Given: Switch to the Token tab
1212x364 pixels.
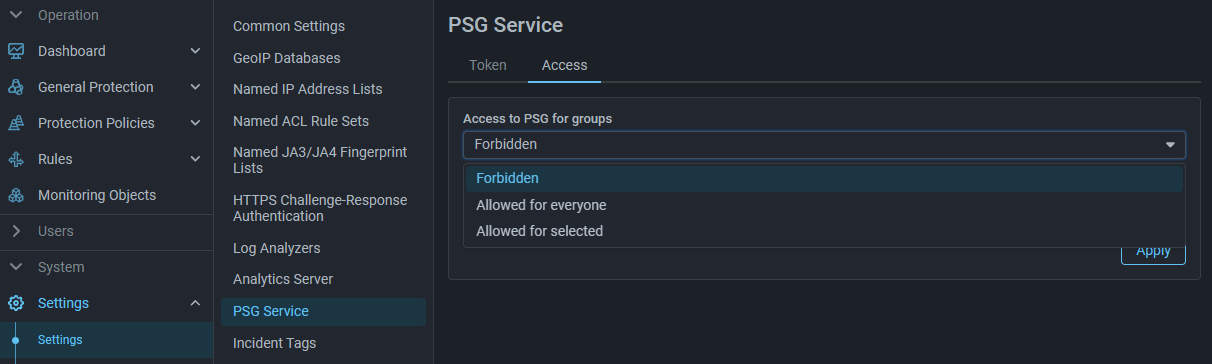Looking at the screenshot, I should [488, 65].
